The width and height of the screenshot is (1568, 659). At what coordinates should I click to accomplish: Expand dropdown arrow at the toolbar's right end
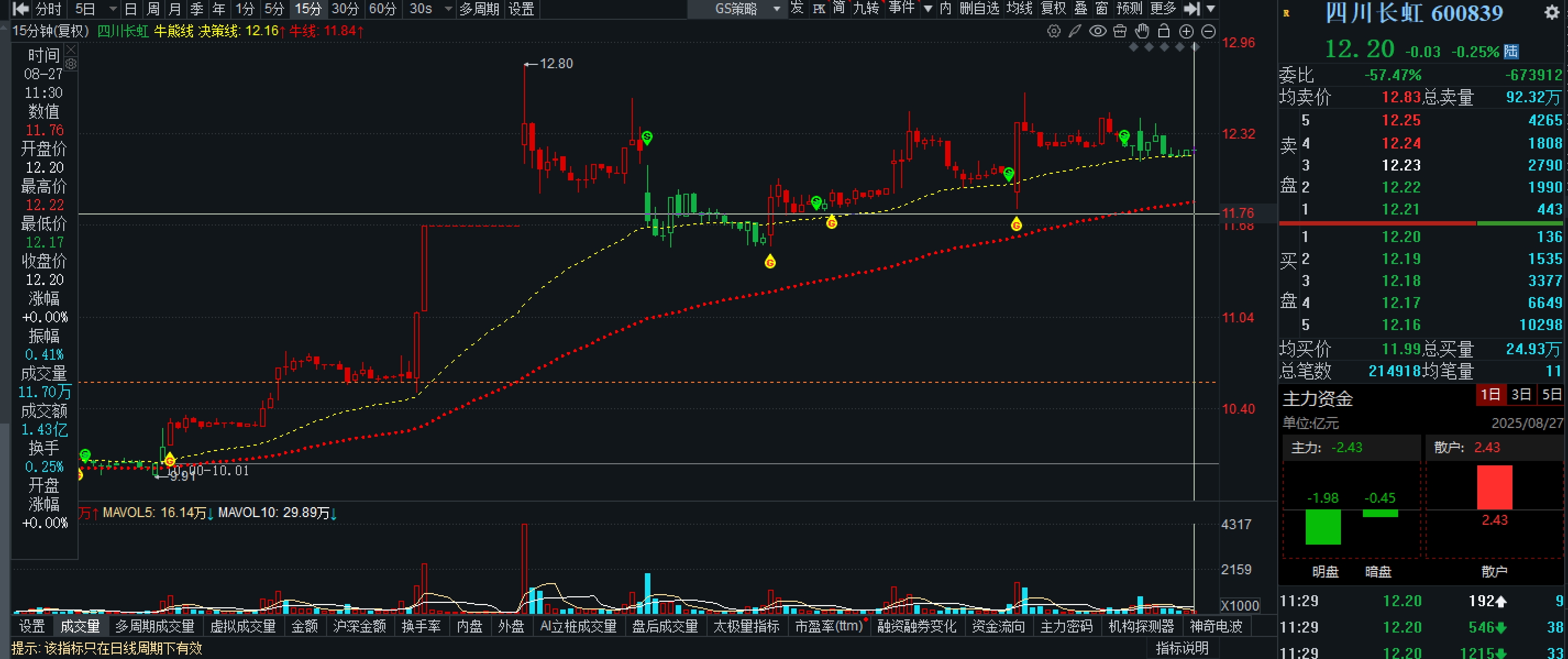click(x=1210, y=9)
